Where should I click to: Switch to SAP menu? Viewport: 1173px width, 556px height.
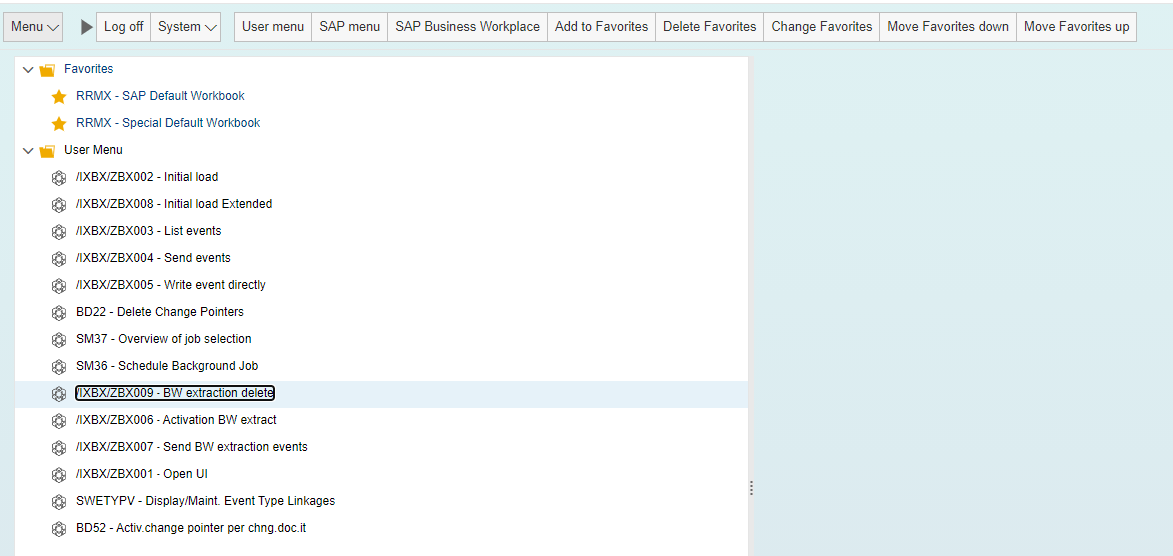349,27
